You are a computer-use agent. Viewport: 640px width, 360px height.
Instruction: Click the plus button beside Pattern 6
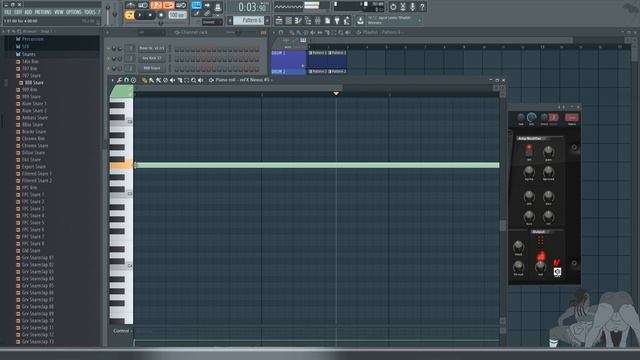pos(267,20)
